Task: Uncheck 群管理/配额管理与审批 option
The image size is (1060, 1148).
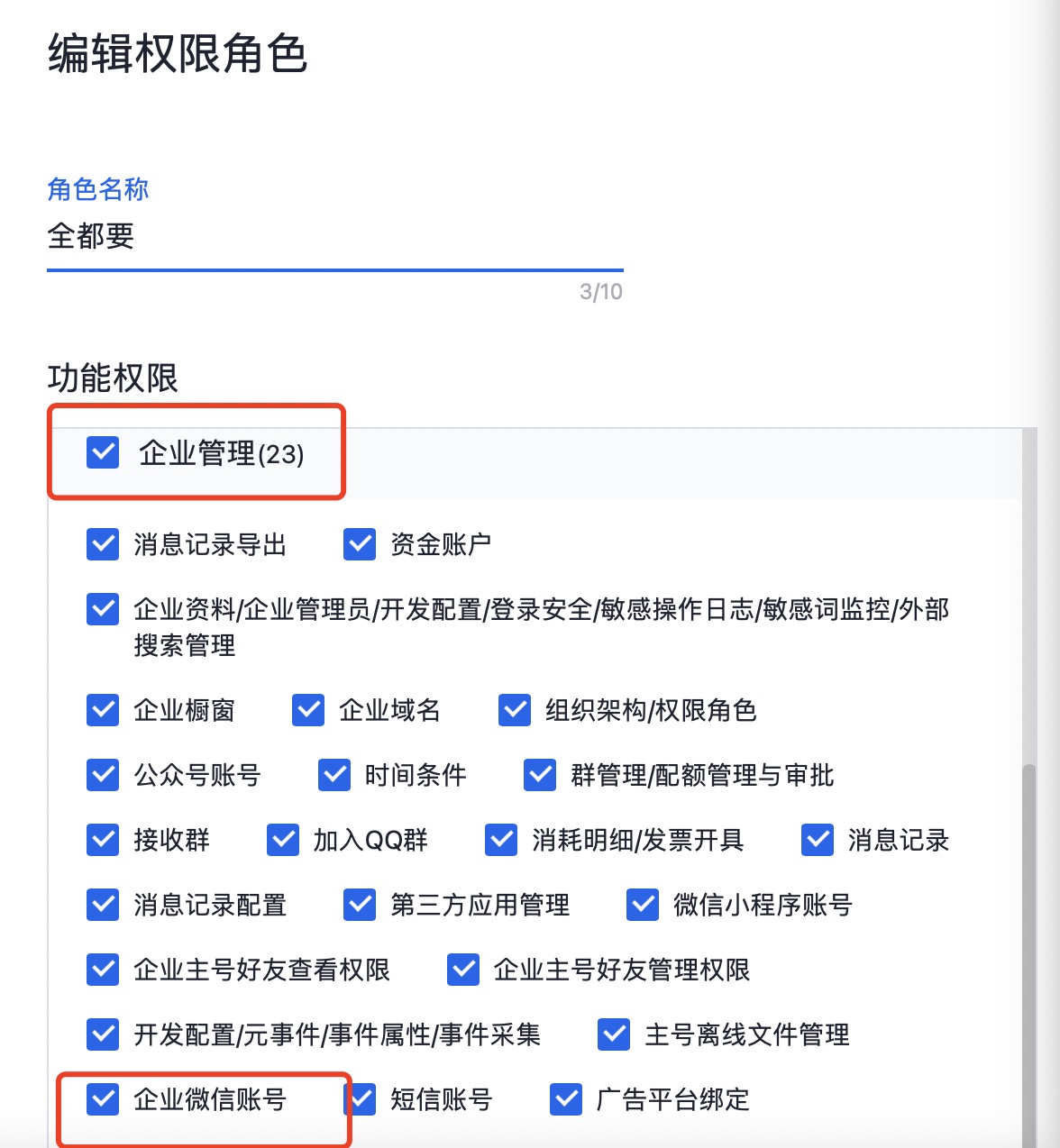Action: tap(540, 775)
